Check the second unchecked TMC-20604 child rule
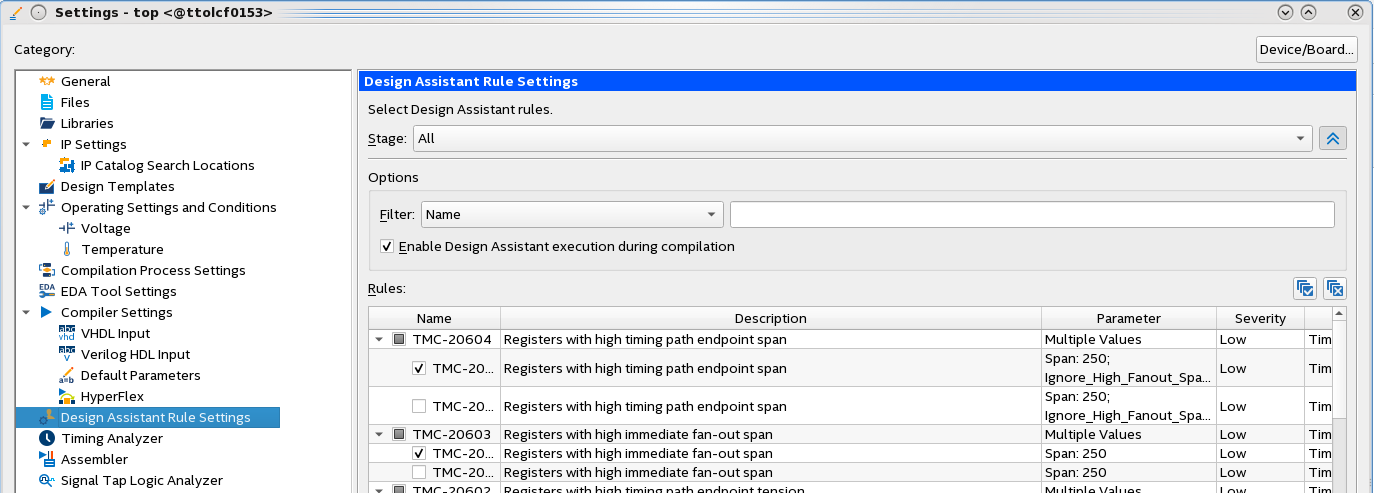 pyautogui.click(x=419, y=406)
